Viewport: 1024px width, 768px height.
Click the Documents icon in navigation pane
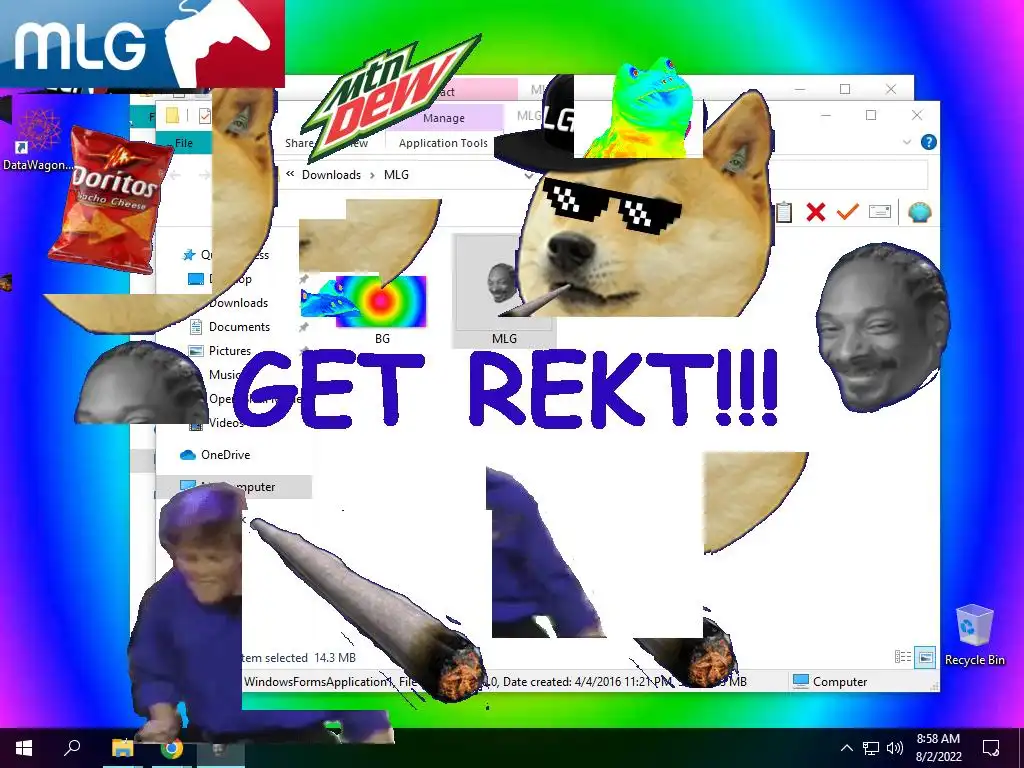tap(195, 327)
